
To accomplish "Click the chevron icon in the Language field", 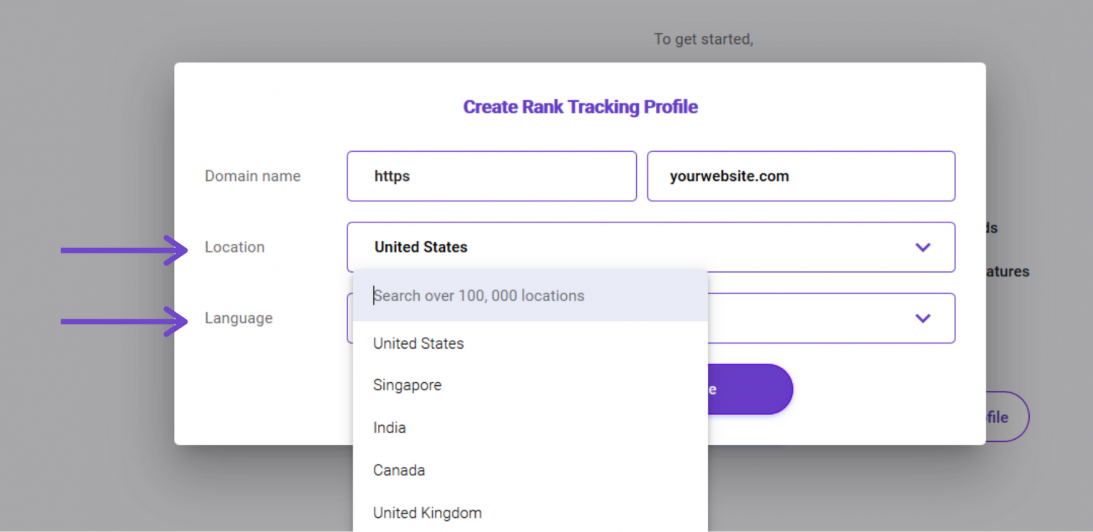I will click(x=923, y=318).
